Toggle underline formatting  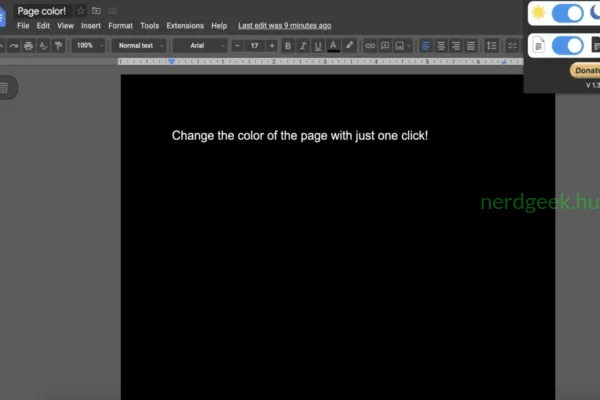318,46
